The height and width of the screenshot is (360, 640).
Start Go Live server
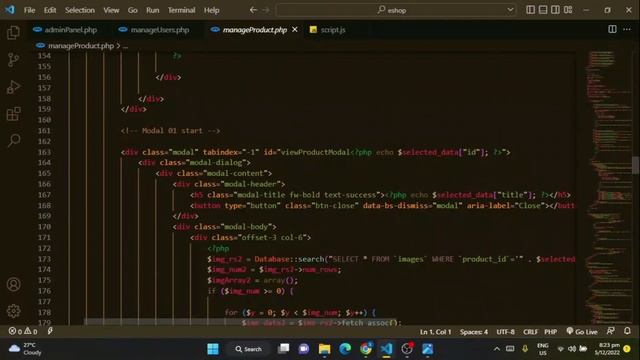point(582,332)
